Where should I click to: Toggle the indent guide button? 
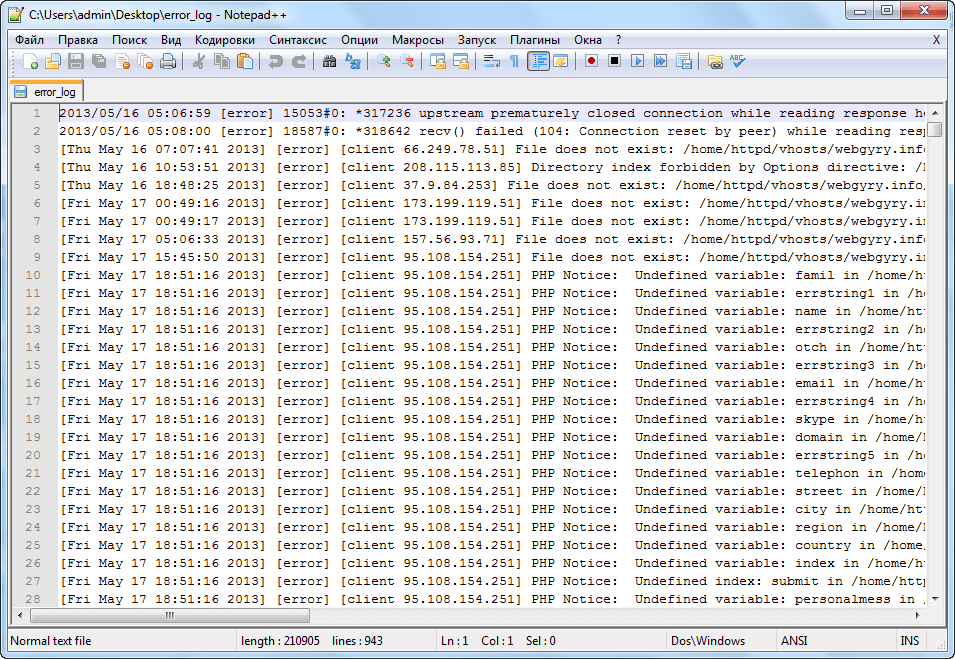(x=538, y=62)
